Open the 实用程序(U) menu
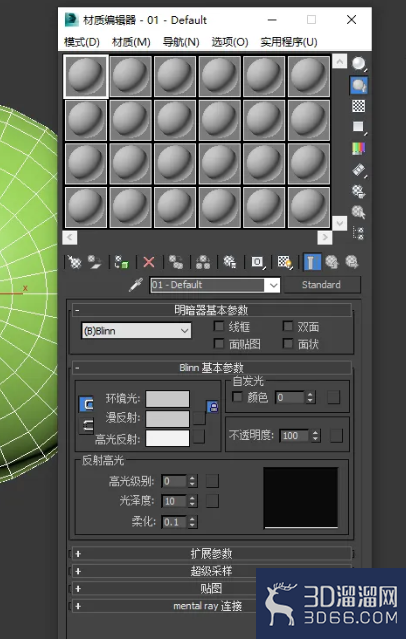The height and width of the screenshot is (639, 406). [x=289, y=42]
